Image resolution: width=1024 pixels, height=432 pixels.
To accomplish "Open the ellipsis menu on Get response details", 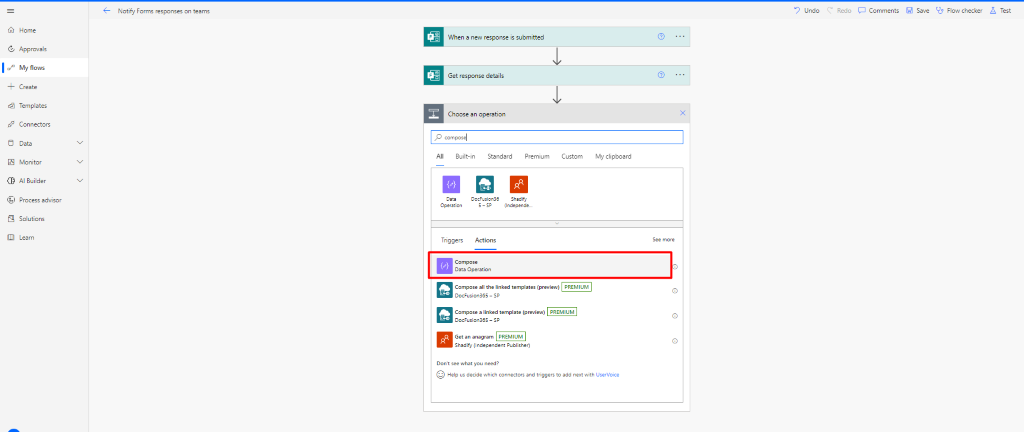I will pos(680,75).
